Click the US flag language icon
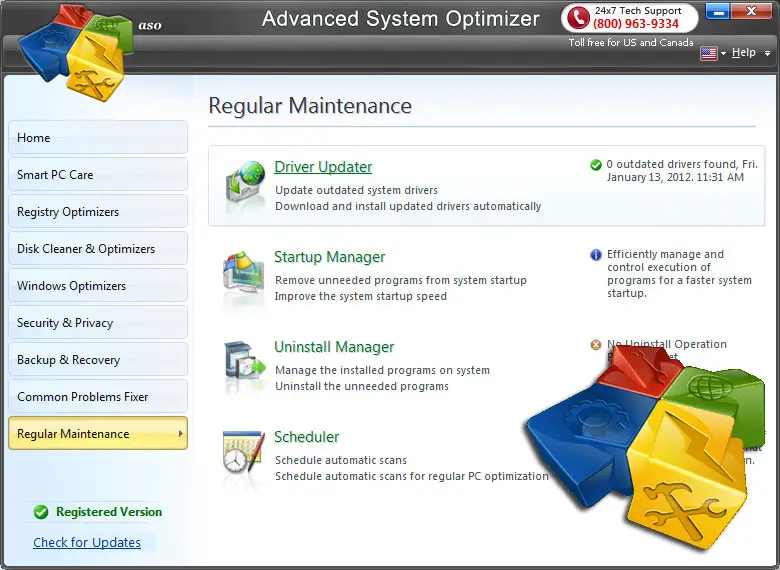The image size is (780, 570). (708, 53)
